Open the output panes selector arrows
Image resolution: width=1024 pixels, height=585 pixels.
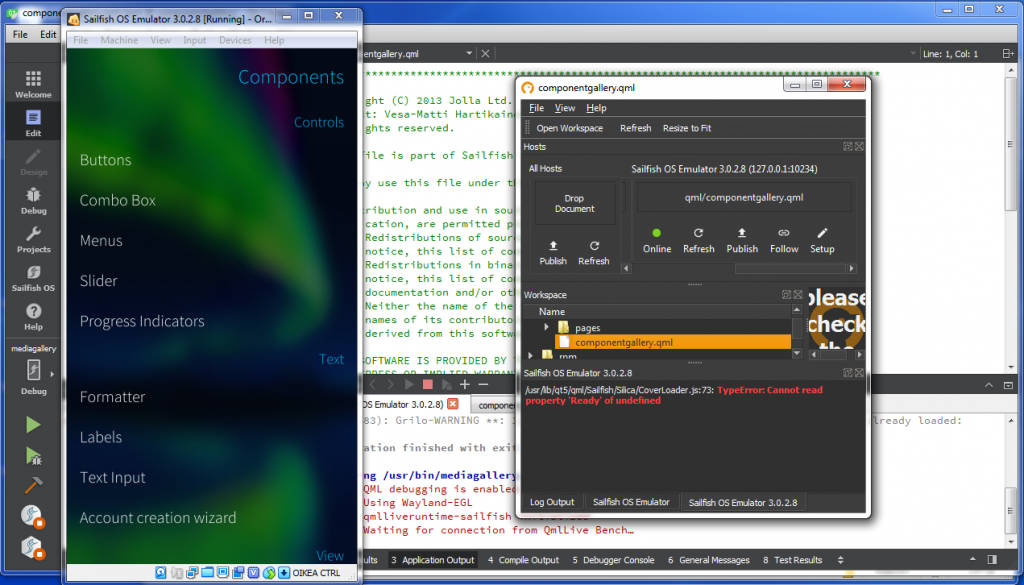840,560
